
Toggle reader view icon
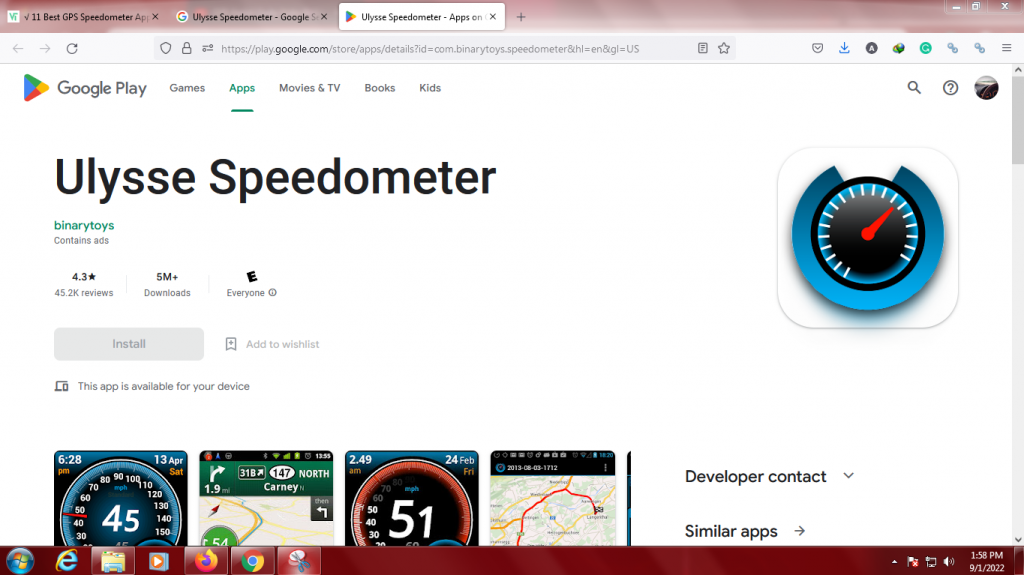pyautogui.click(x=703, y=48)
